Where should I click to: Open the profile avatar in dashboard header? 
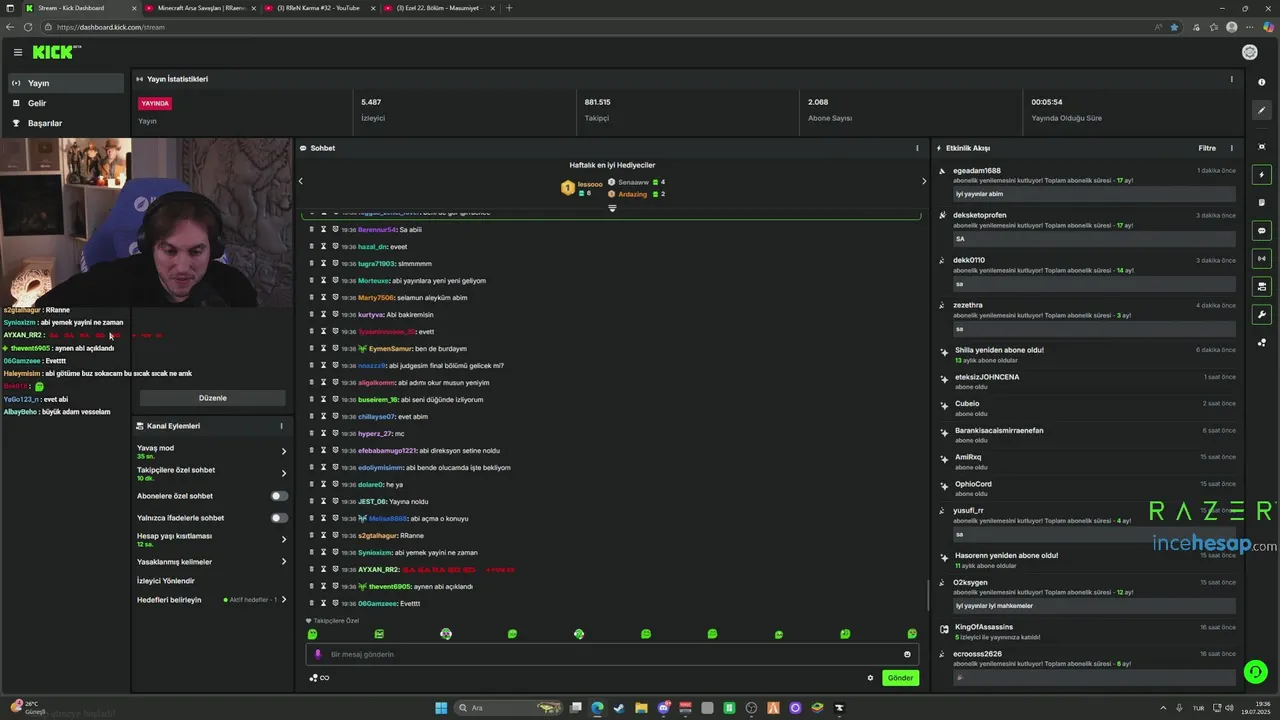[x=1249, y=52]
